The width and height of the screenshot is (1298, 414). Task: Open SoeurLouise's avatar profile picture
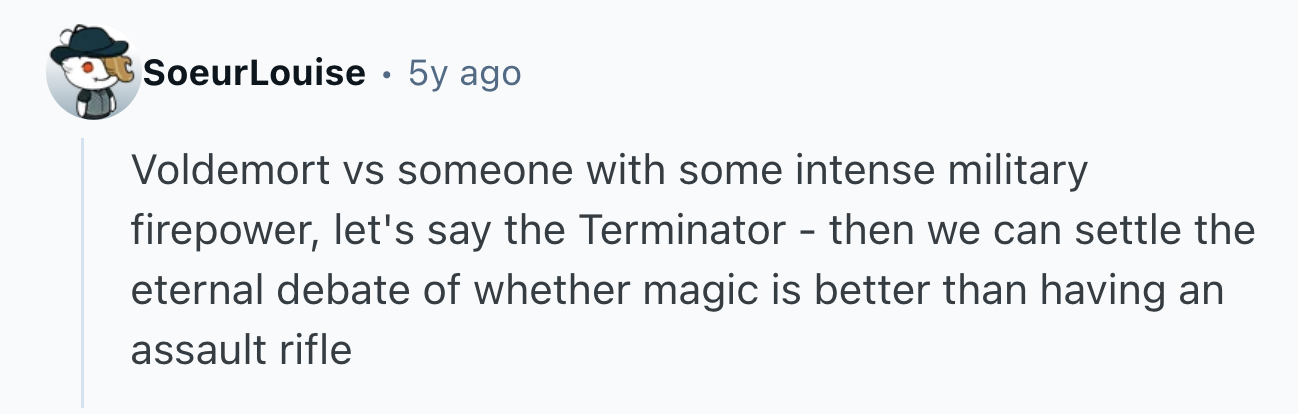point(93,73)
